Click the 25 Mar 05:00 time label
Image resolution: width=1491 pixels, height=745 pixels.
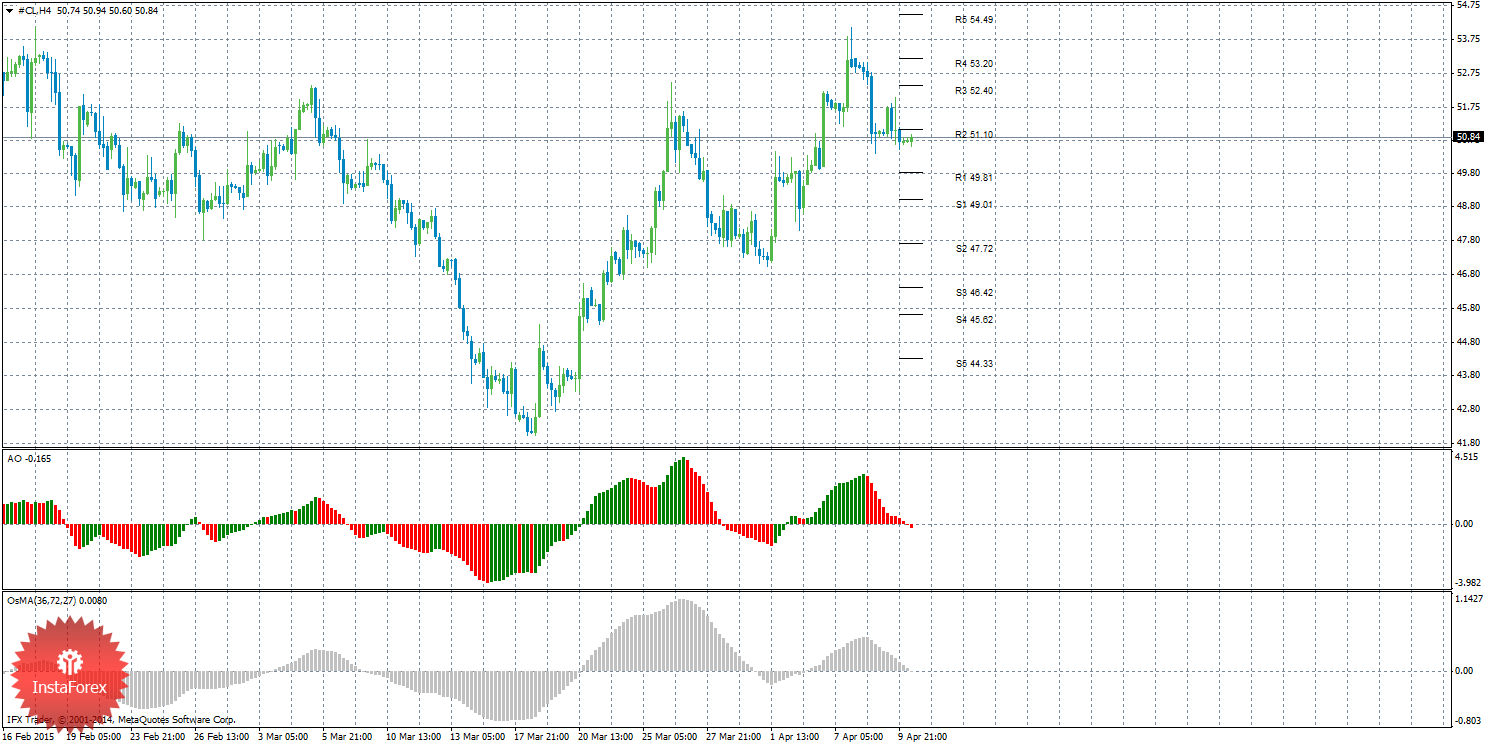click(670, 737)
